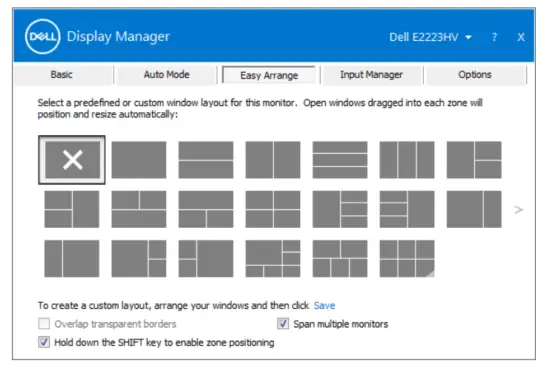Viewport: 550px width, 366px height.
Task: Select the three vertical columns layout
Action: pos(407,160)
